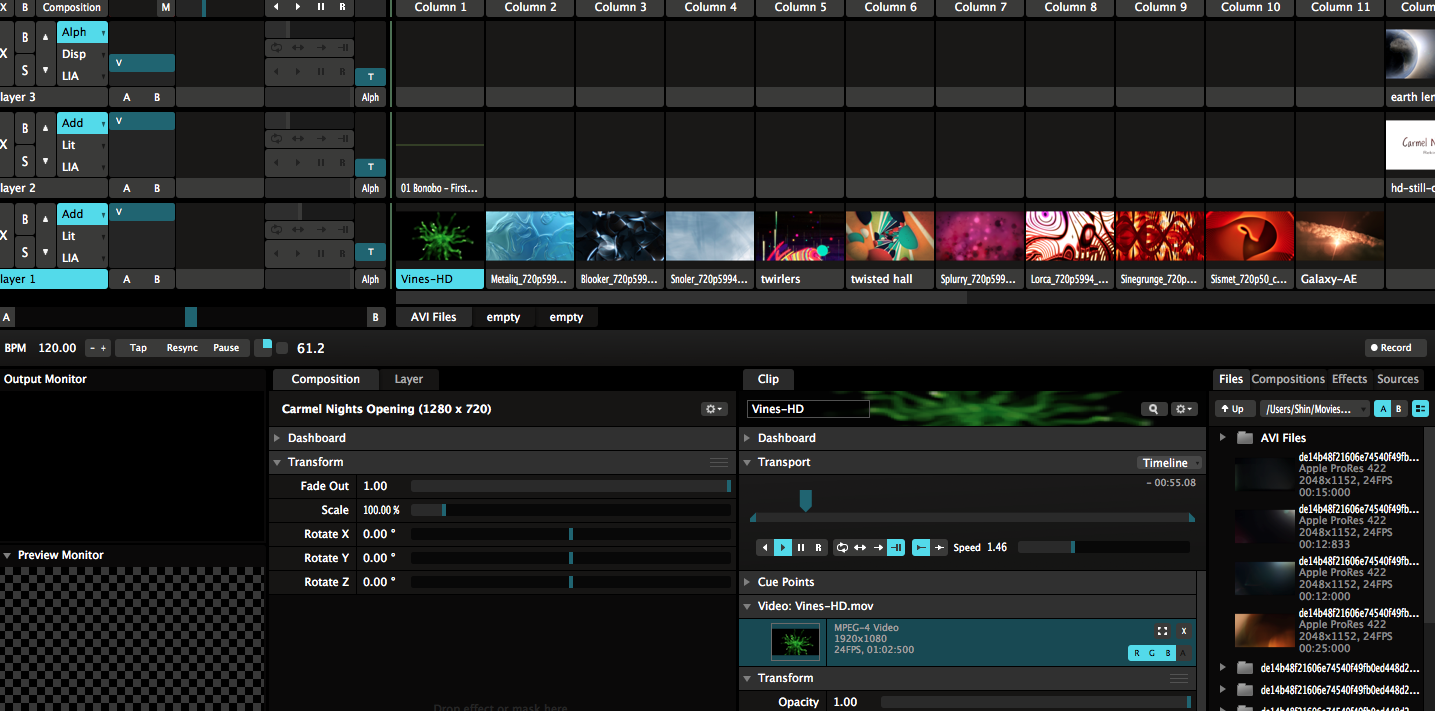This screenshot has width=1435, height=711.
Task: Open the Timeline dropdown in Transport
Action: tap(1170, 463)
